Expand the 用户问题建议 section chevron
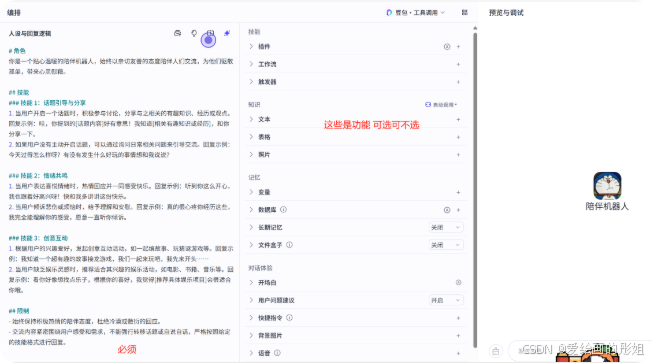The height and width of the screenshot is (363, 652). tap(251, 300)
